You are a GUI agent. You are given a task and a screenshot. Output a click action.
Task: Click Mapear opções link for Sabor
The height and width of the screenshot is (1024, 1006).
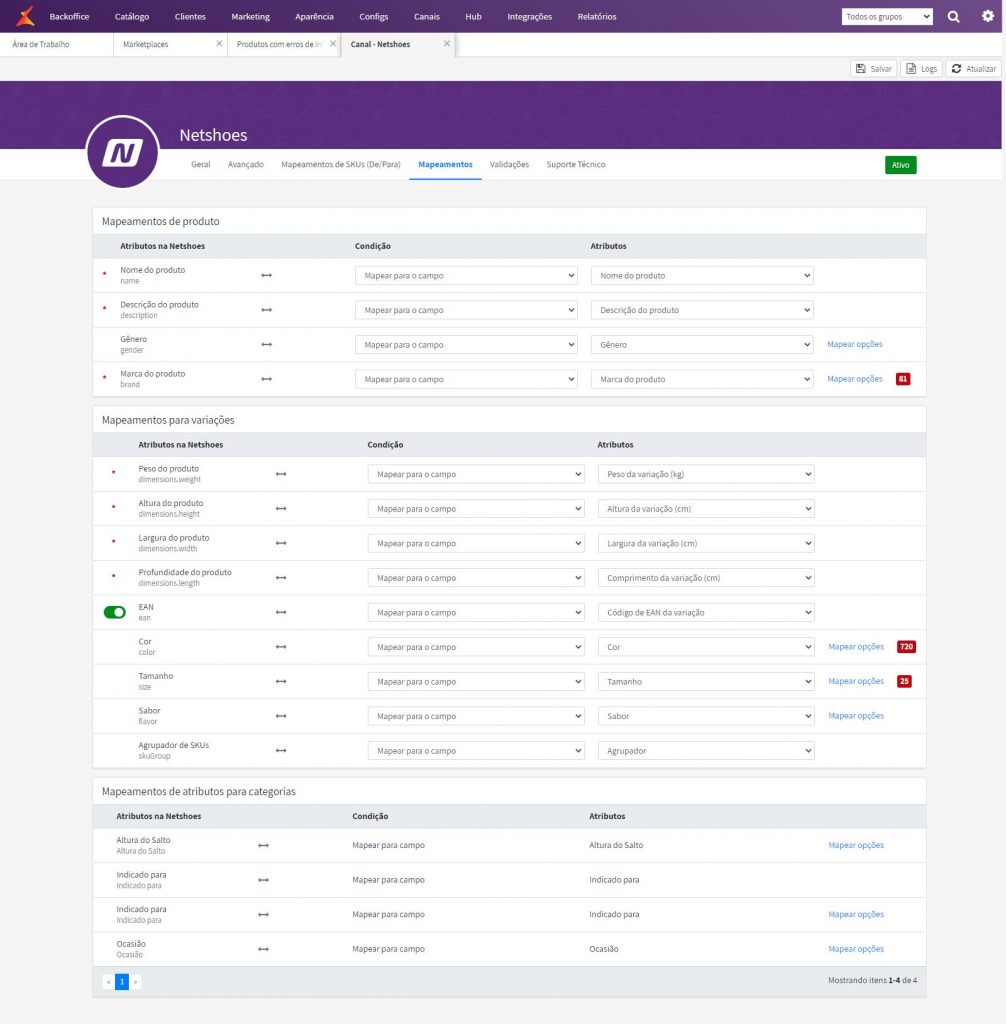856,716
